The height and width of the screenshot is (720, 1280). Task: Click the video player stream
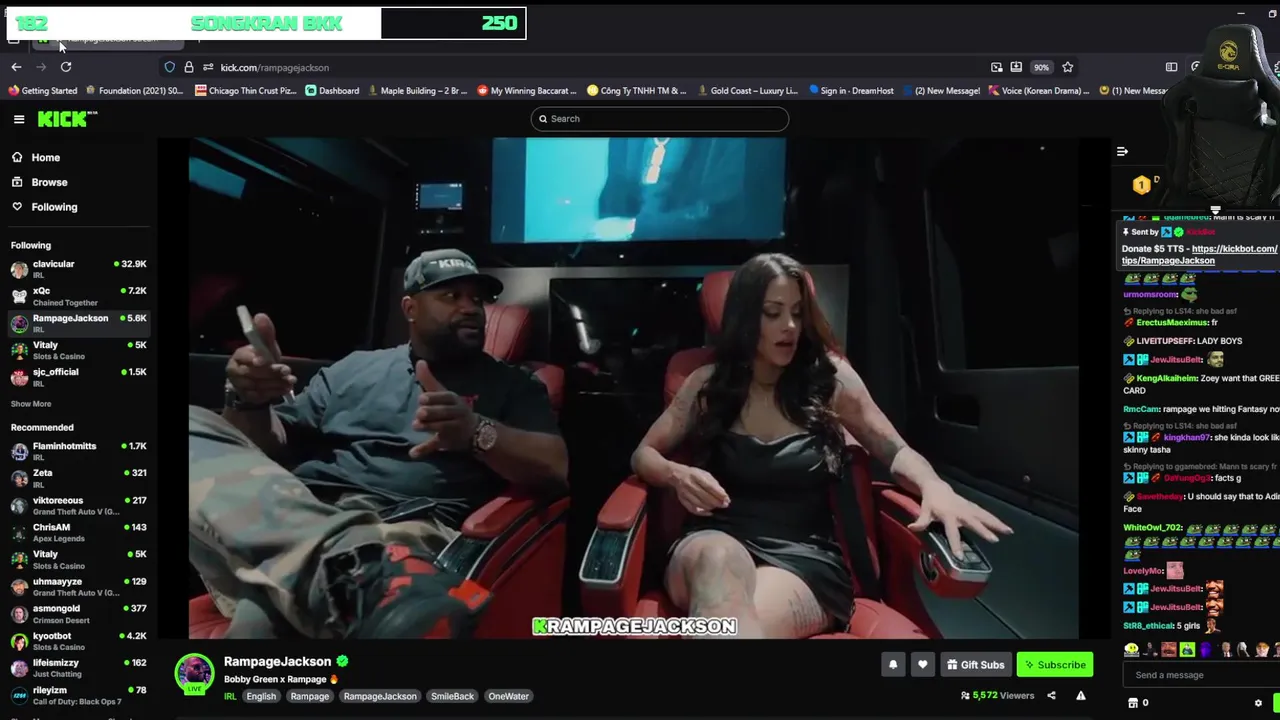(x=634, y=388)
